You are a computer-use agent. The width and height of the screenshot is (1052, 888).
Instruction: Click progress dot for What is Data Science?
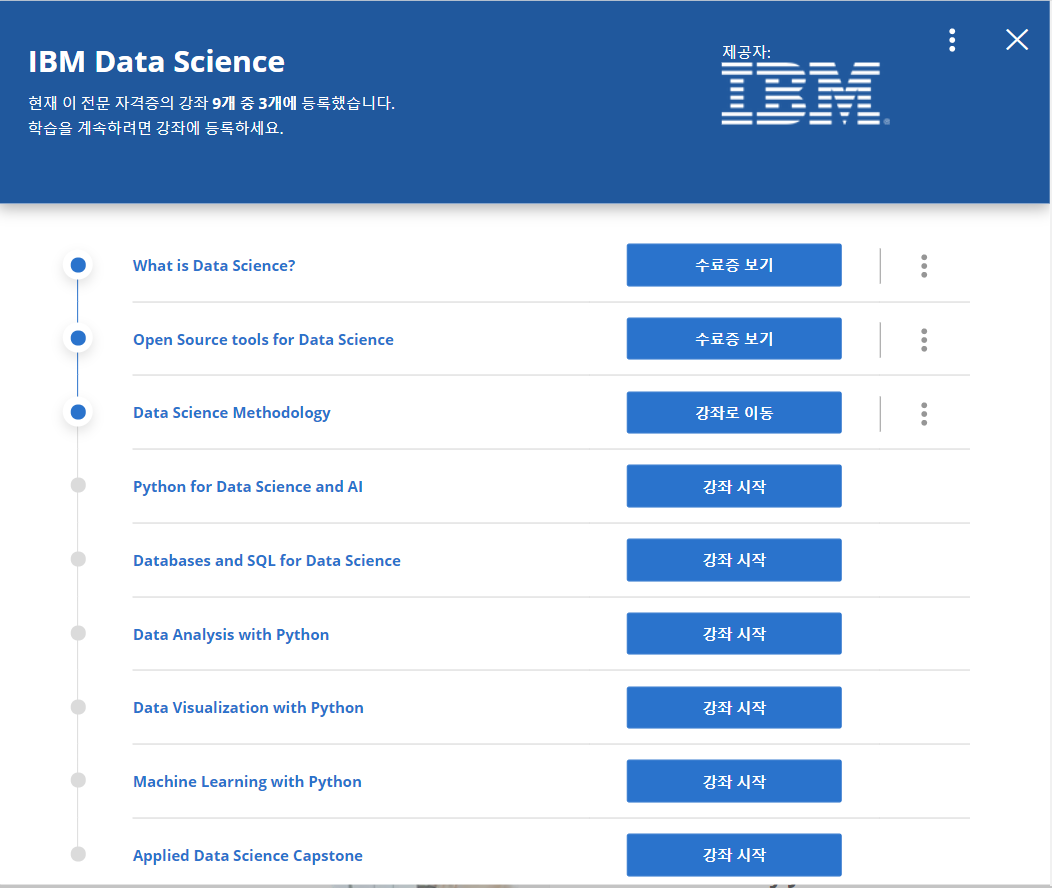click(x=78, y=266)
